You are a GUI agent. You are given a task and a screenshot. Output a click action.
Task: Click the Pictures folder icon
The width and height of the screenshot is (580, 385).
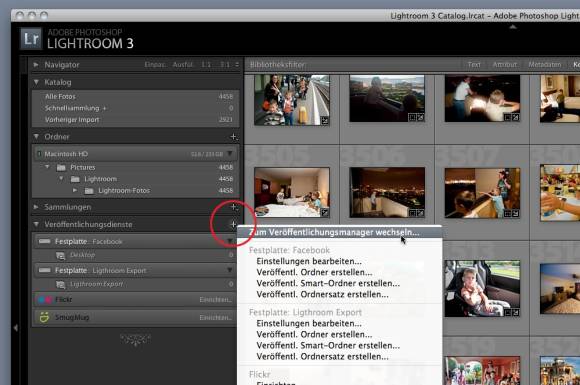[61, 168]
